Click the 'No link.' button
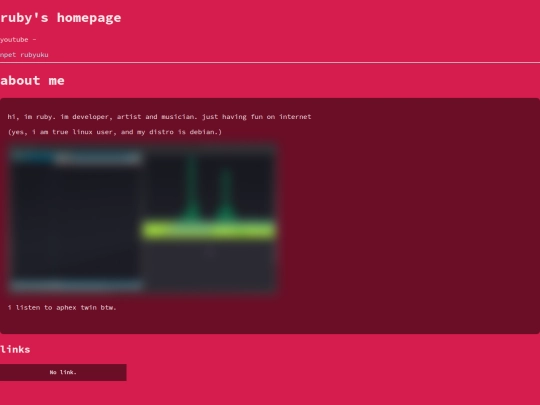This screenshot has height=405, width=540. pos(63,372)
